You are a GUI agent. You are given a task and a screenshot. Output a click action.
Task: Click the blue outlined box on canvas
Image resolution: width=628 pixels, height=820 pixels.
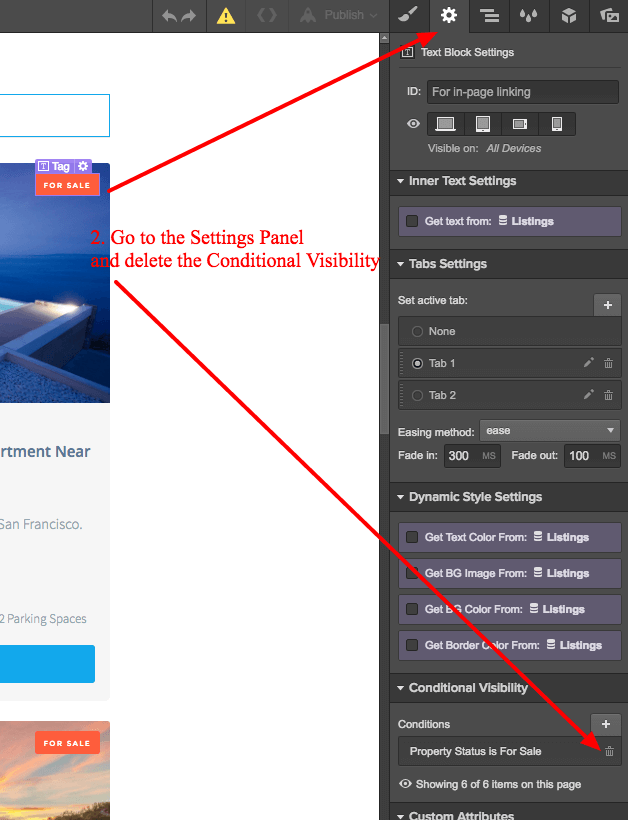pyautogui.click(x=54, y=116)
